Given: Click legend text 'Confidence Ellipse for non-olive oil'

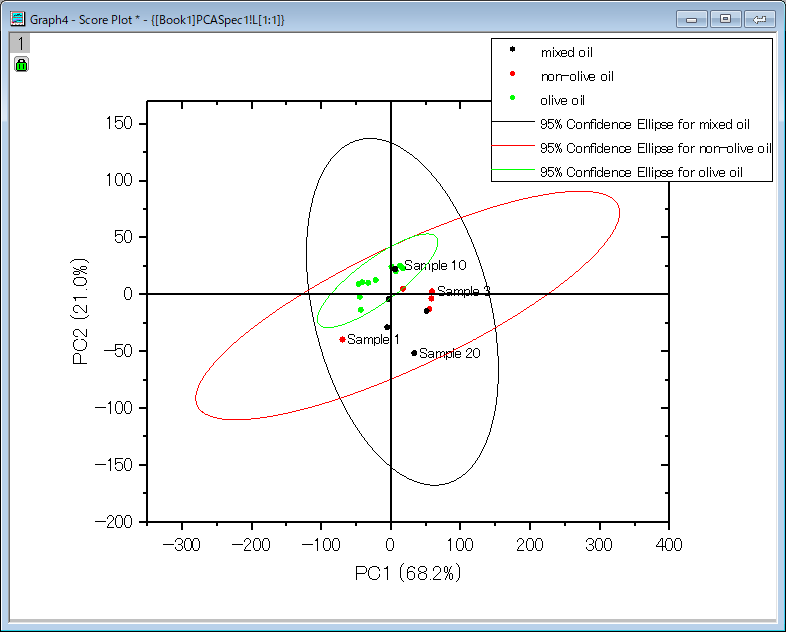Looking at the screenshot, I should [x=669, y=148].
